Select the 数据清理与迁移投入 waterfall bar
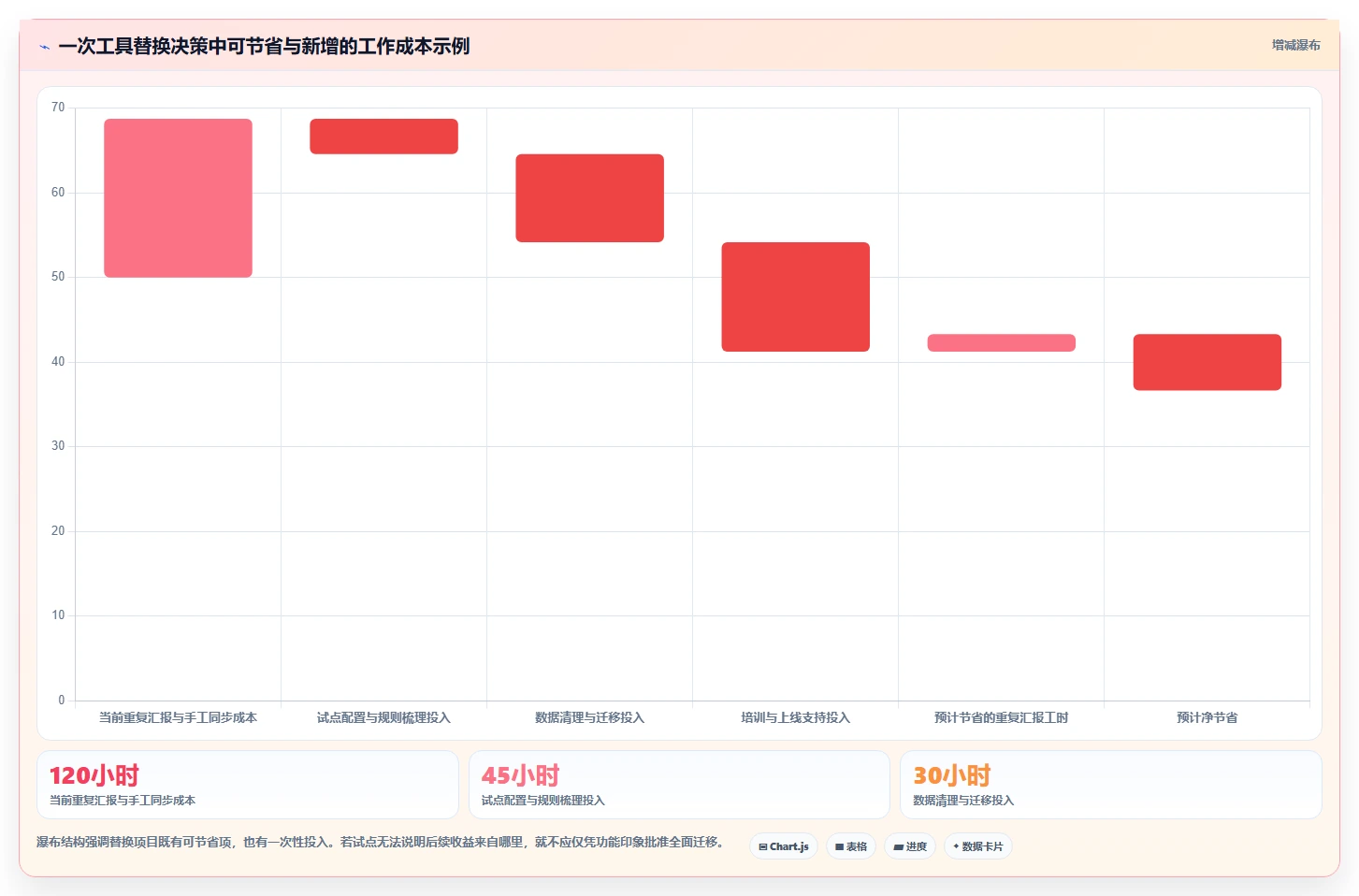Image resolution: width=1359 pixels, height=896 pixels. [x=589, y=198]
